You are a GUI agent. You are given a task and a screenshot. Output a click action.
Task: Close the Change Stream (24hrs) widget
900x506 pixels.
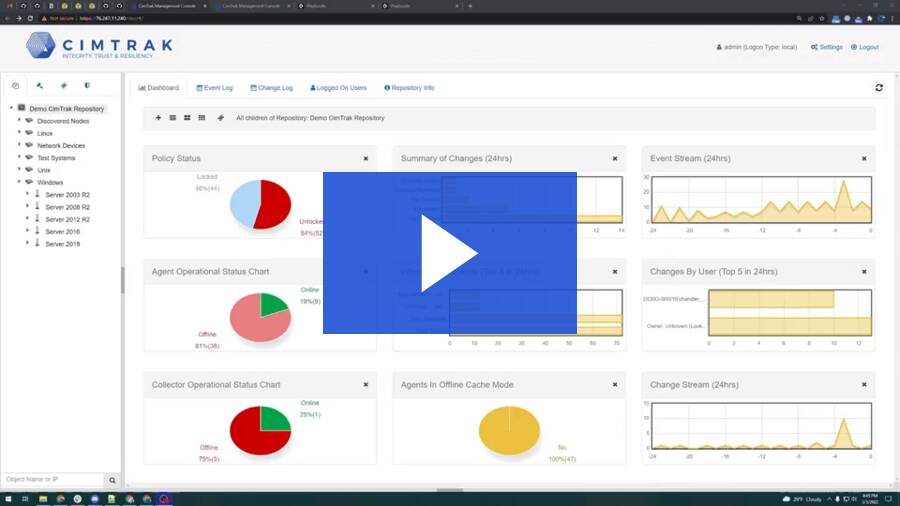(x=864, y=384)
